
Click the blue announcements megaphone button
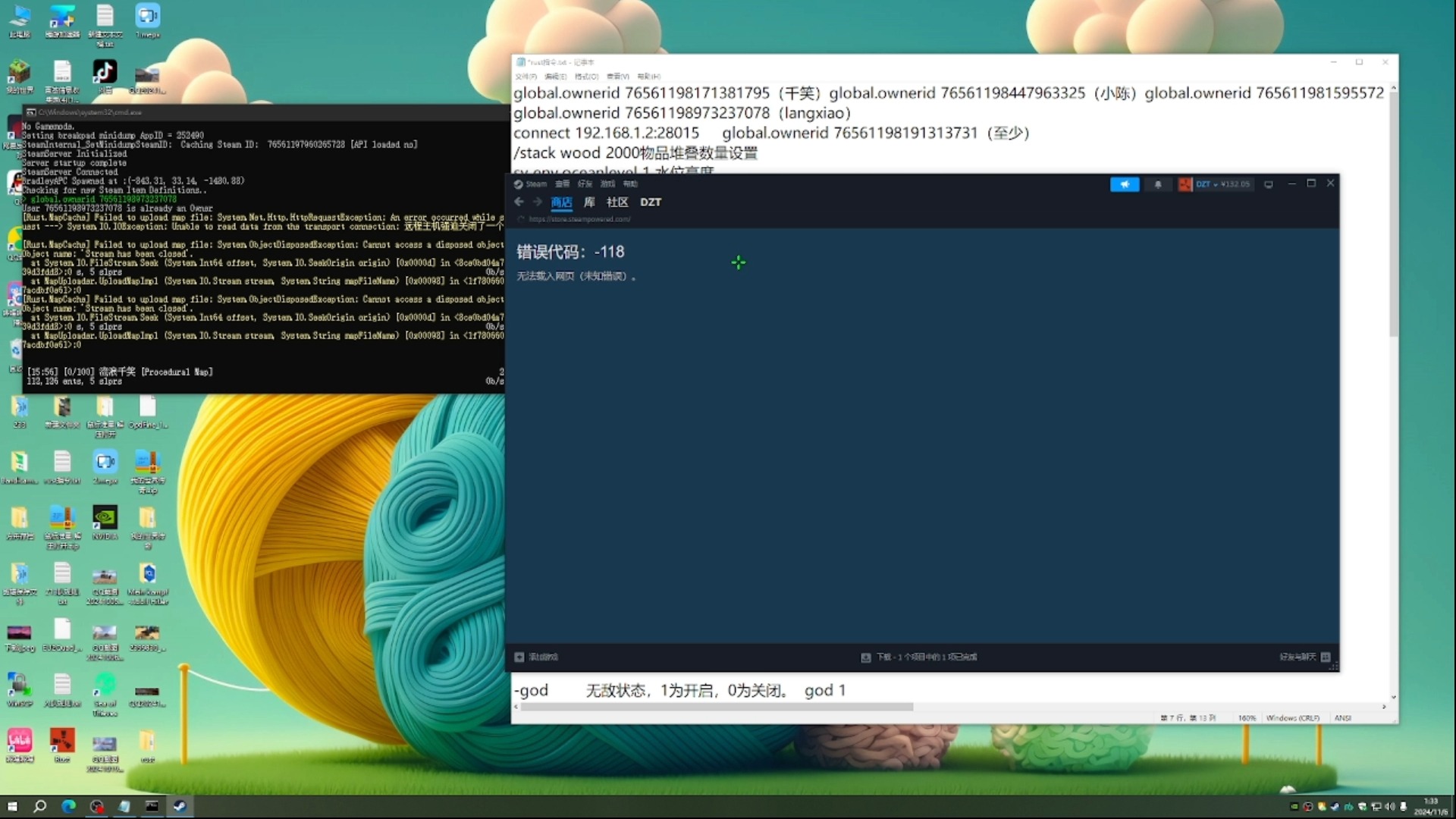[x=1124, y=184]
